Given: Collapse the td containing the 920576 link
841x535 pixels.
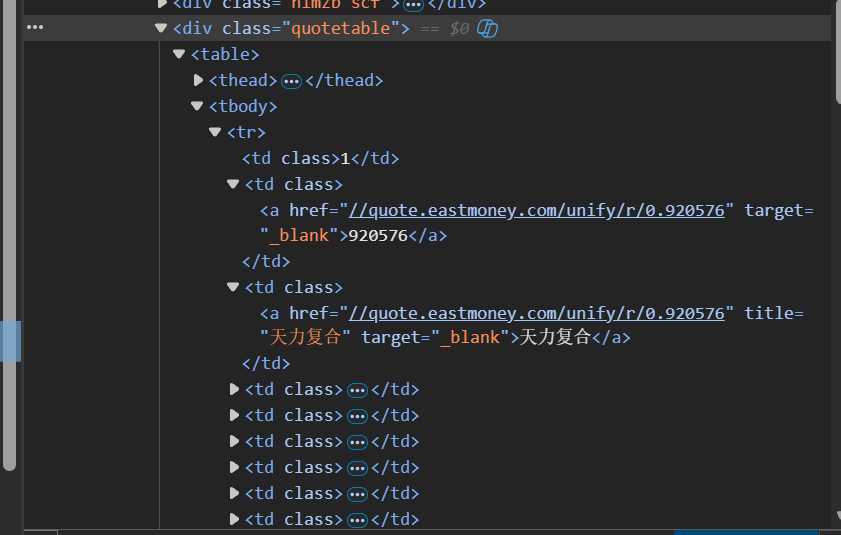Looking at the screenshot, I should tap(233, 184).
